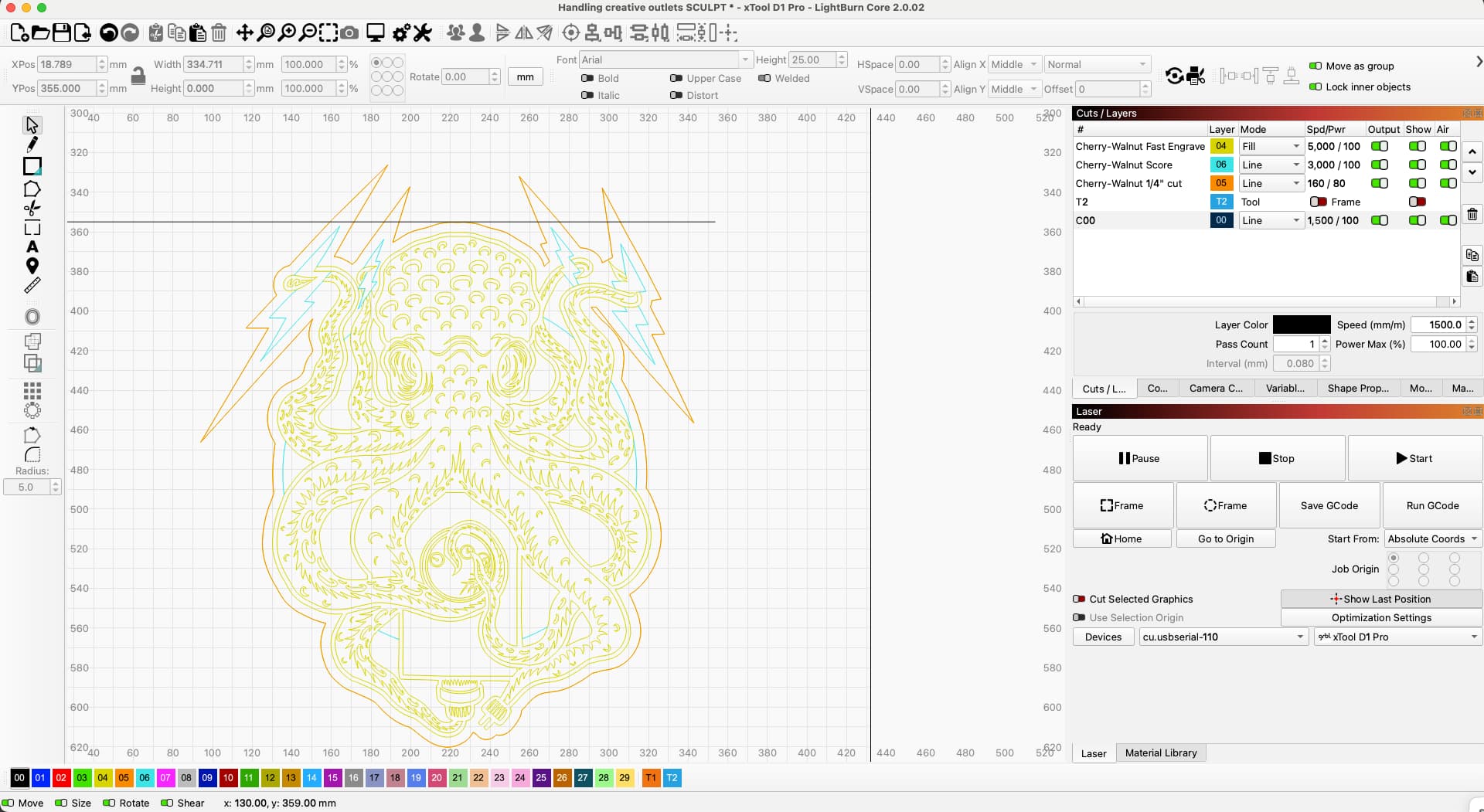Click the Import file icon
The image size is (1484, 812).
(x=82, y=32)
